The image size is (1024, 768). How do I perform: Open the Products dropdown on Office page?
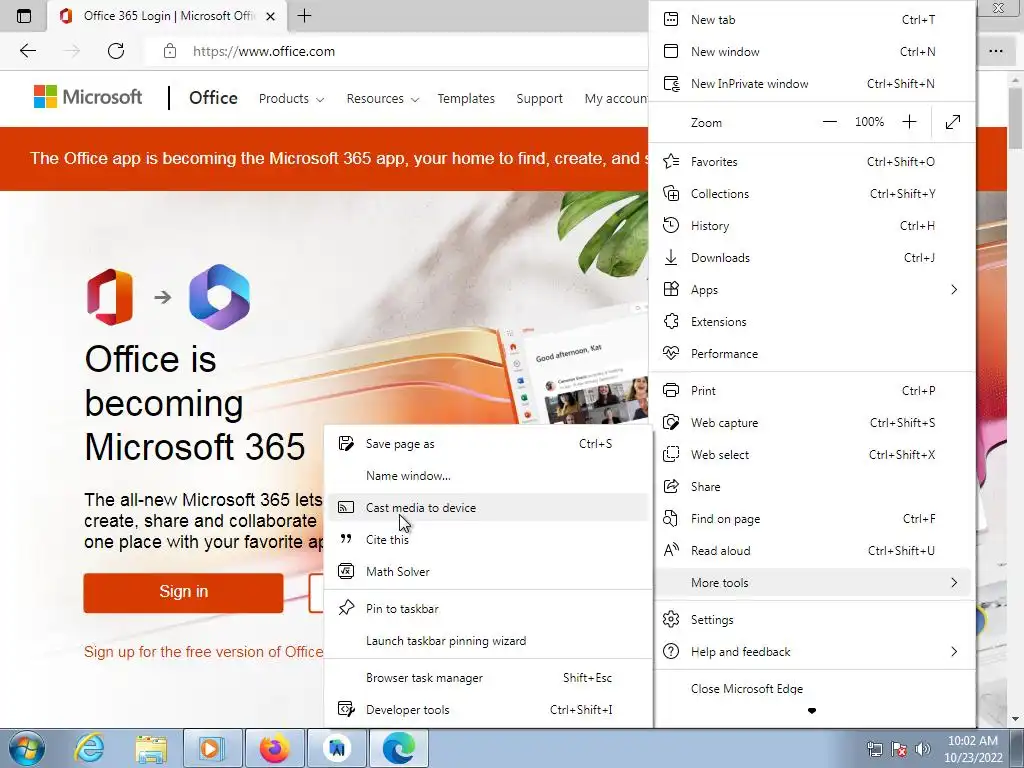pos(291,99)
